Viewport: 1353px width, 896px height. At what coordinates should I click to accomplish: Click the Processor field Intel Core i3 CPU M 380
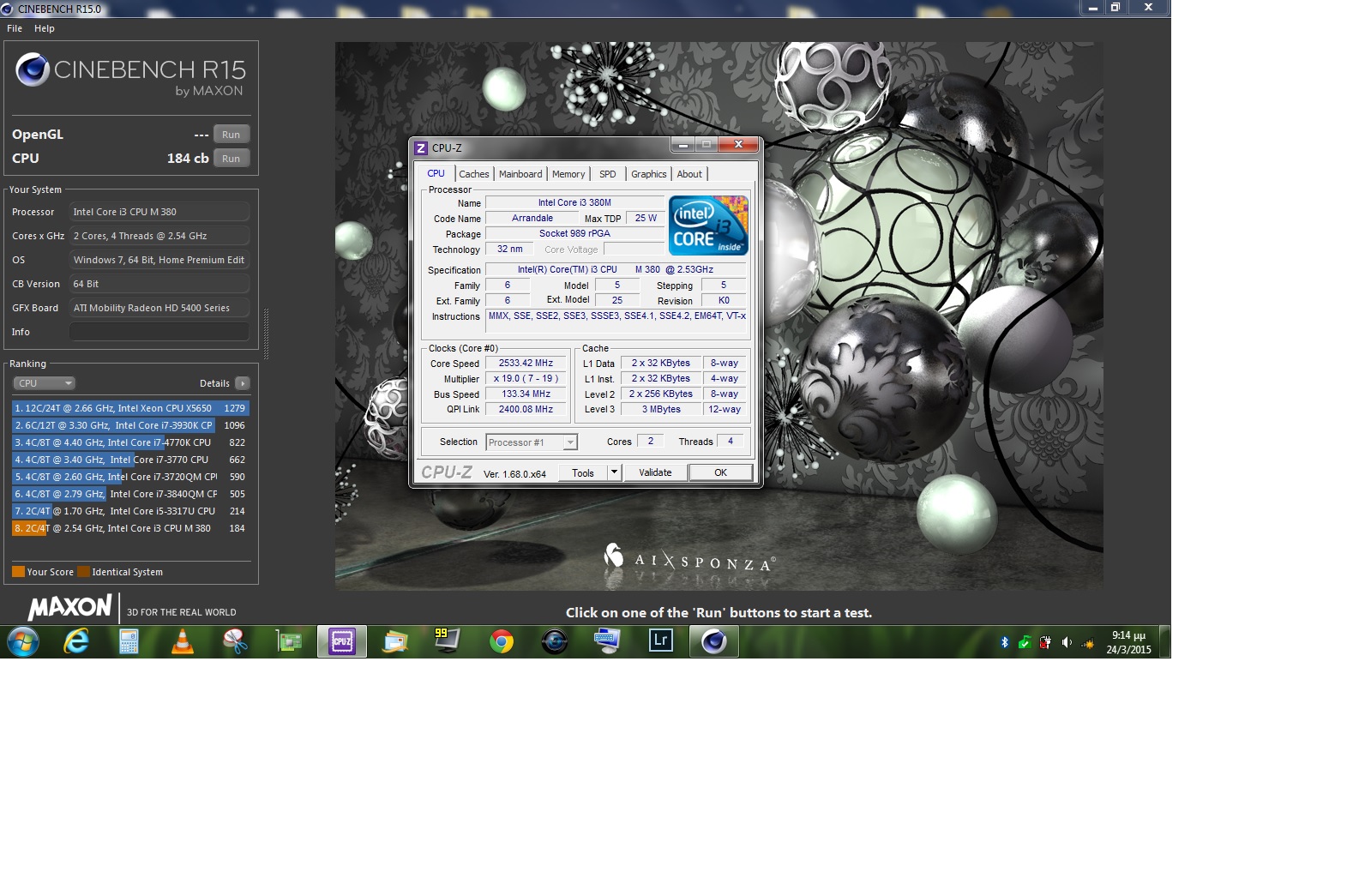pyautogui.click(x=159, y=212)
